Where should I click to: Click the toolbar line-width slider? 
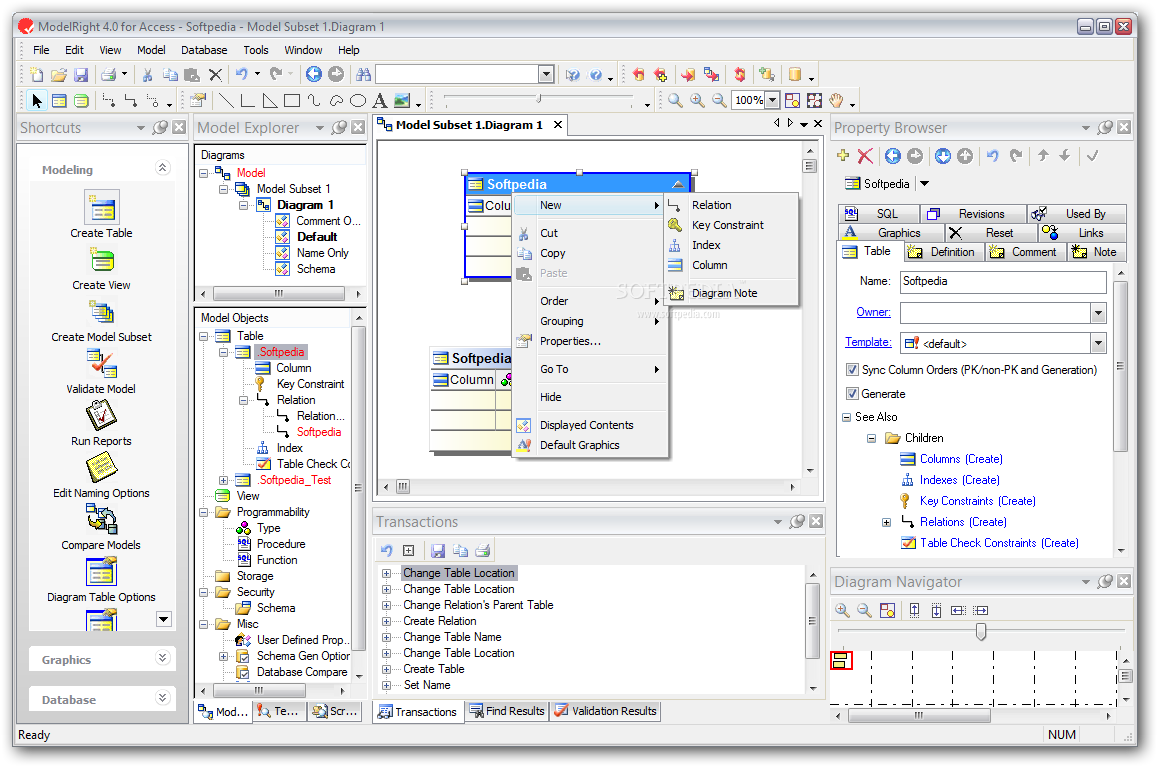pyautogui.click(x=539, y=99)
